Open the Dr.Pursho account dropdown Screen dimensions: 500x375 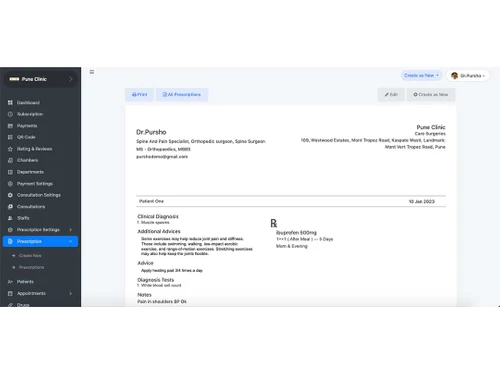pyautogui.click(x=468, y=76)
